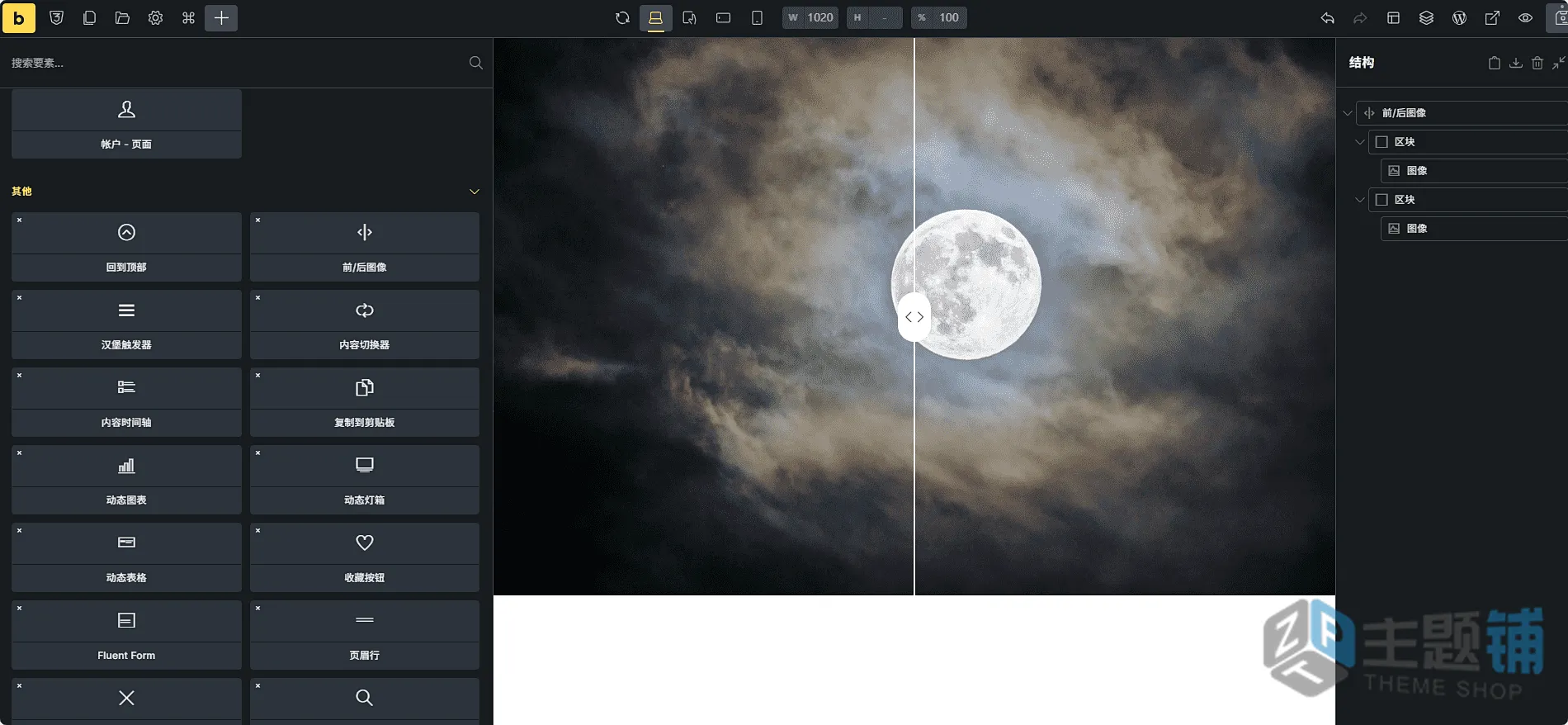Click the command key icon
Viewport: 1568px width, 725px height.
[188, 17]
